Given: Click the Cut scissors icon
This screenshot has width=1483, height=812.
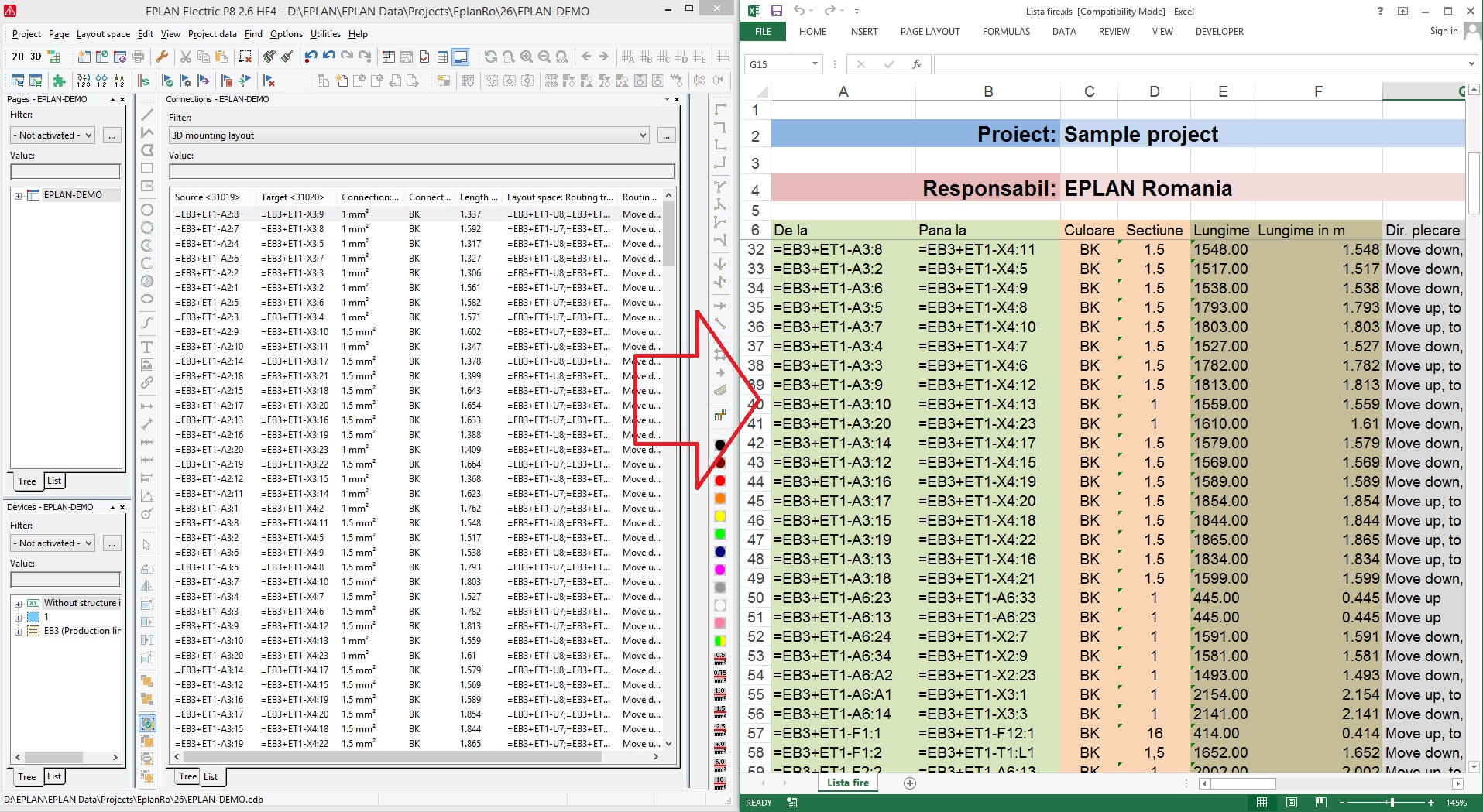Looking at the screenshot, I should coord(186,57).
